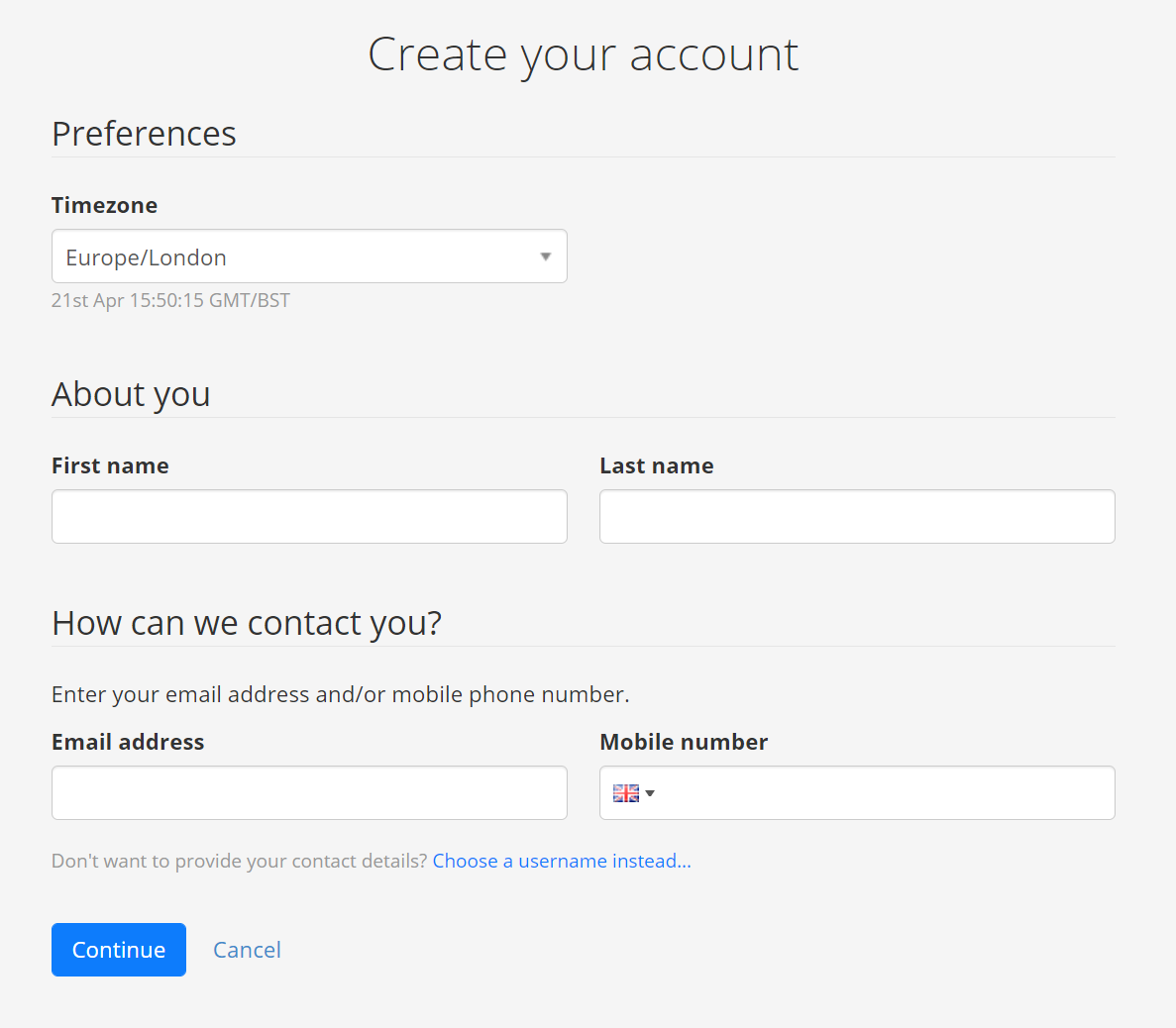
Task: Expand the country code arrow beside the flag
Action: tap(650, 793)
